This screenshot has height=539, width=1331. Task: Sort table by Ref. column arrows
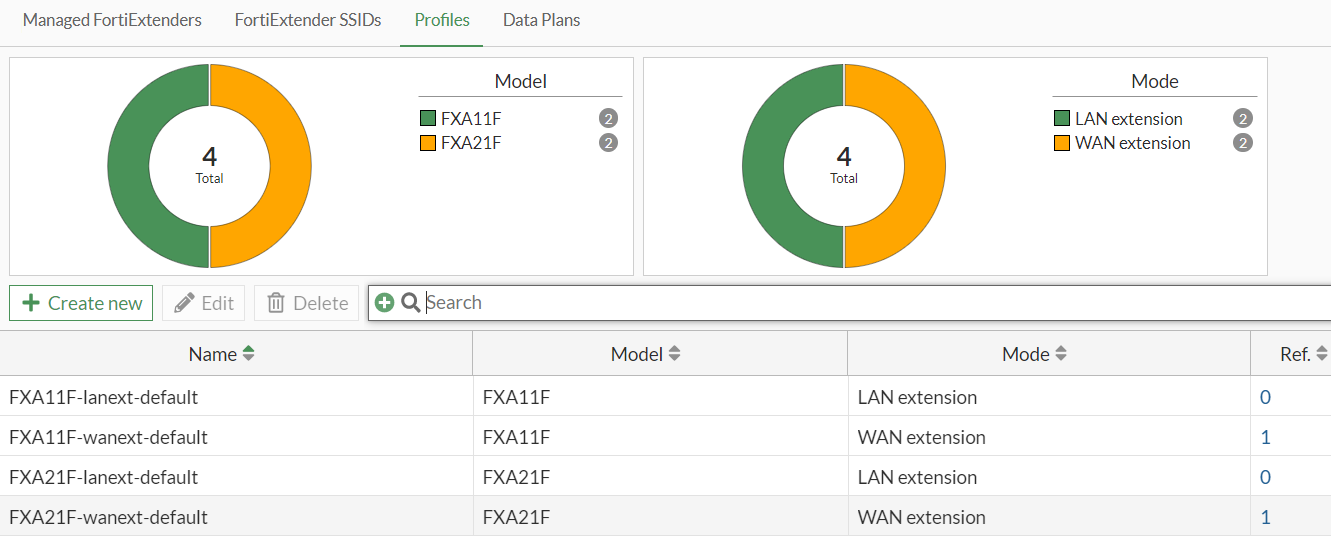(1322, 354)
